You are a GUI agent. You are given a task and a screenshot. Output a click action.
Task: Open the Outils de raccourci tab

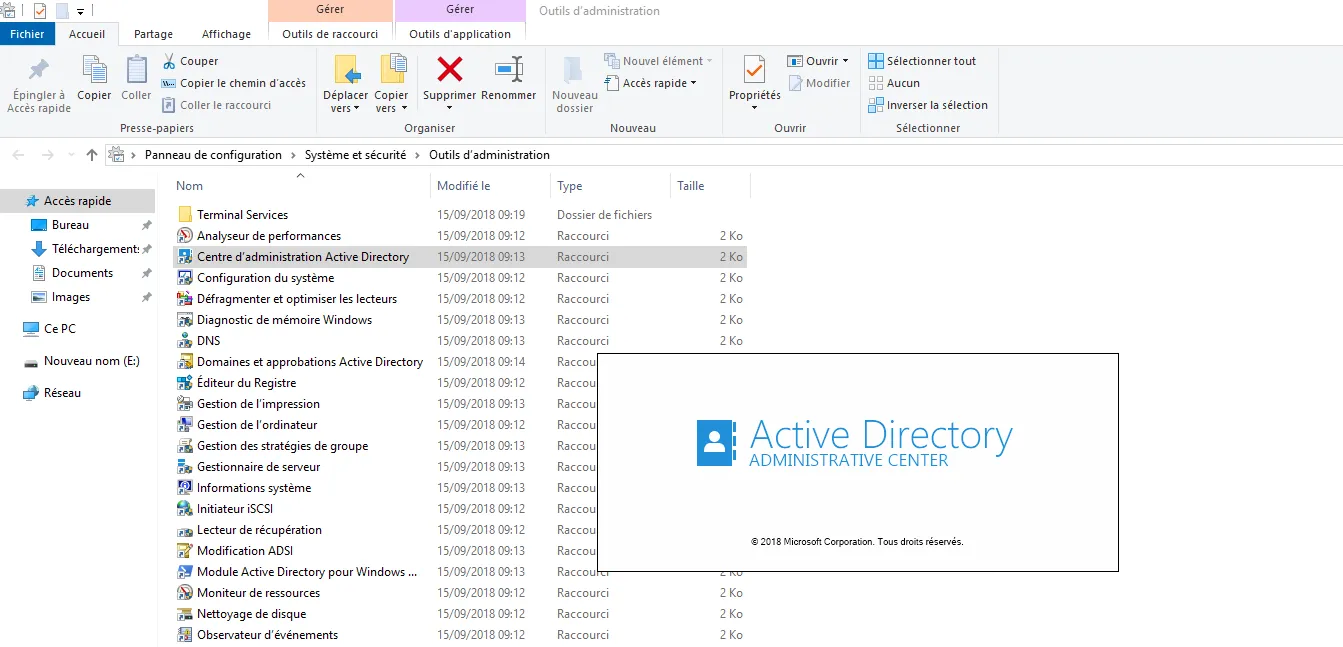pyautogui.click(x=330, y=34)
